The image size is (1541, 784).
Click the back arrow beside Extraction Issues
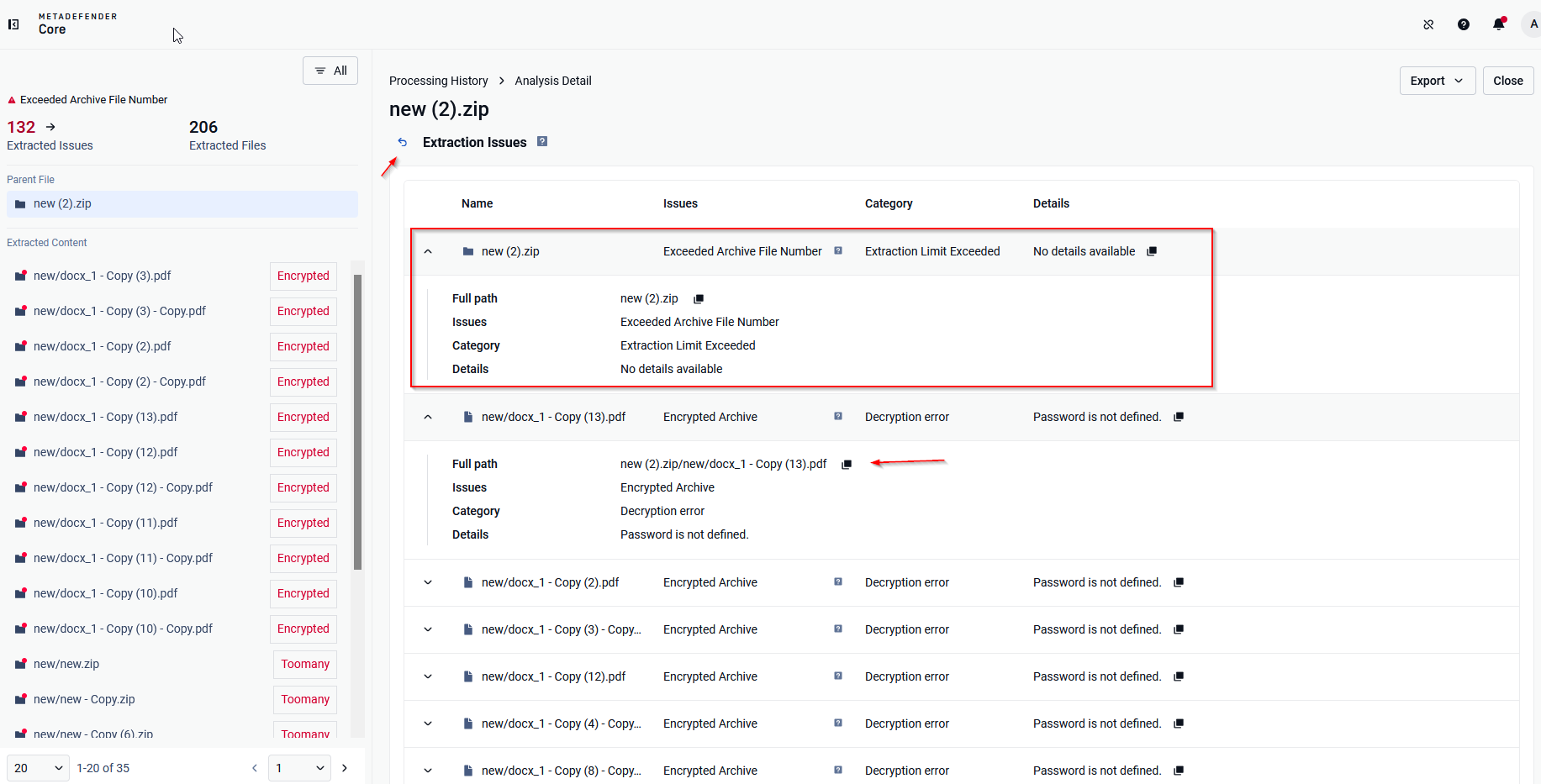pos(403,142)
